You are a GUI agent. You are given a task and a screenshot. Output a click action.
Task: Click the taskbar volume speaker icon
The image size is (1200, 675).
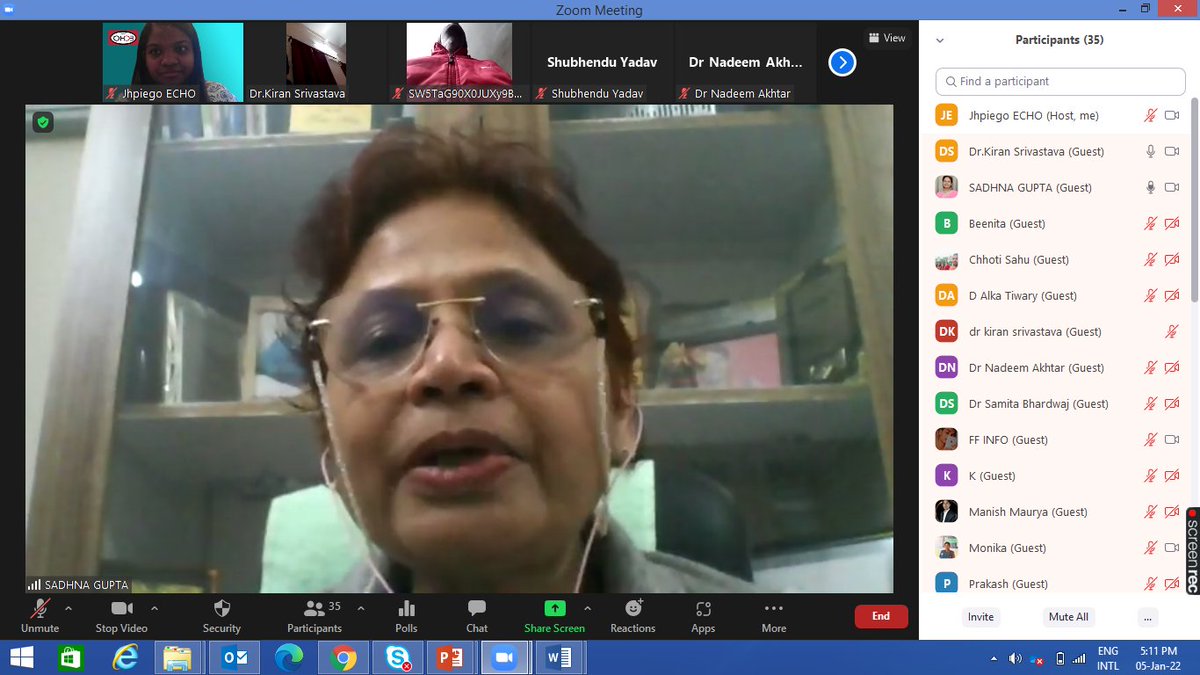tap(1015, 659)
